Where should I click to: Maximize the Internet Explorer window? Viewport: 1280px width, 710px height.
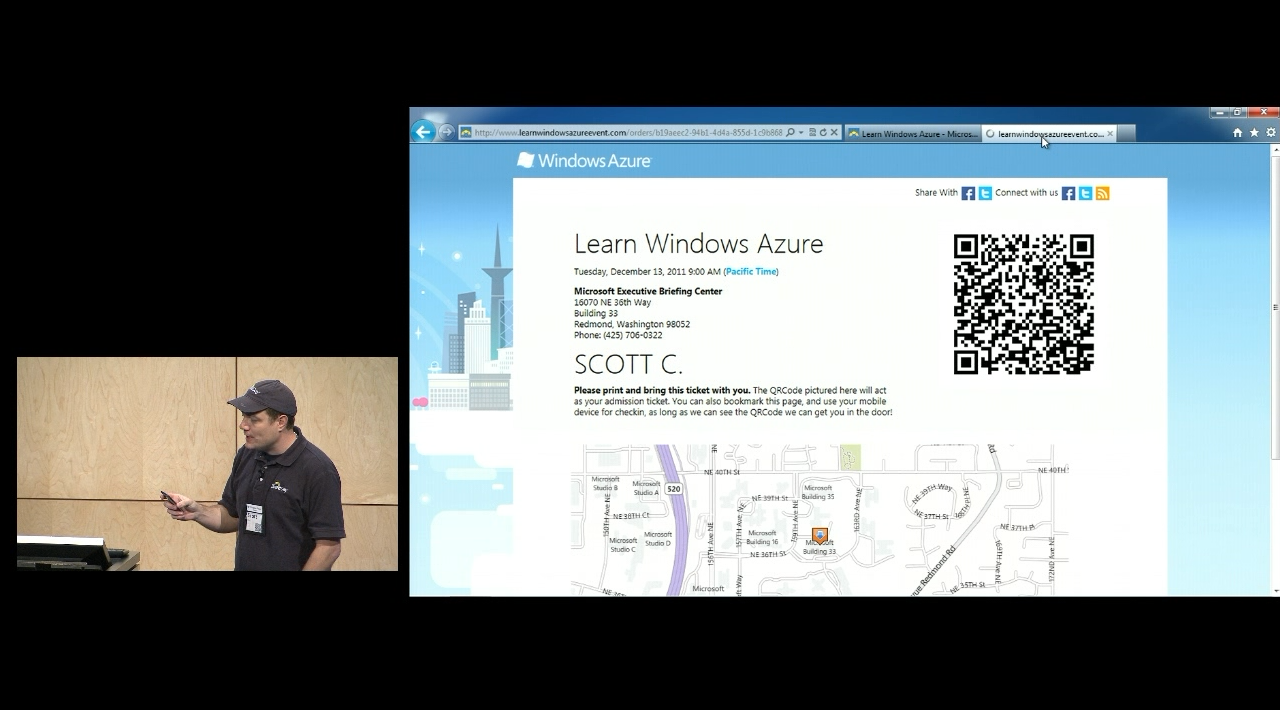point(1237,112)
